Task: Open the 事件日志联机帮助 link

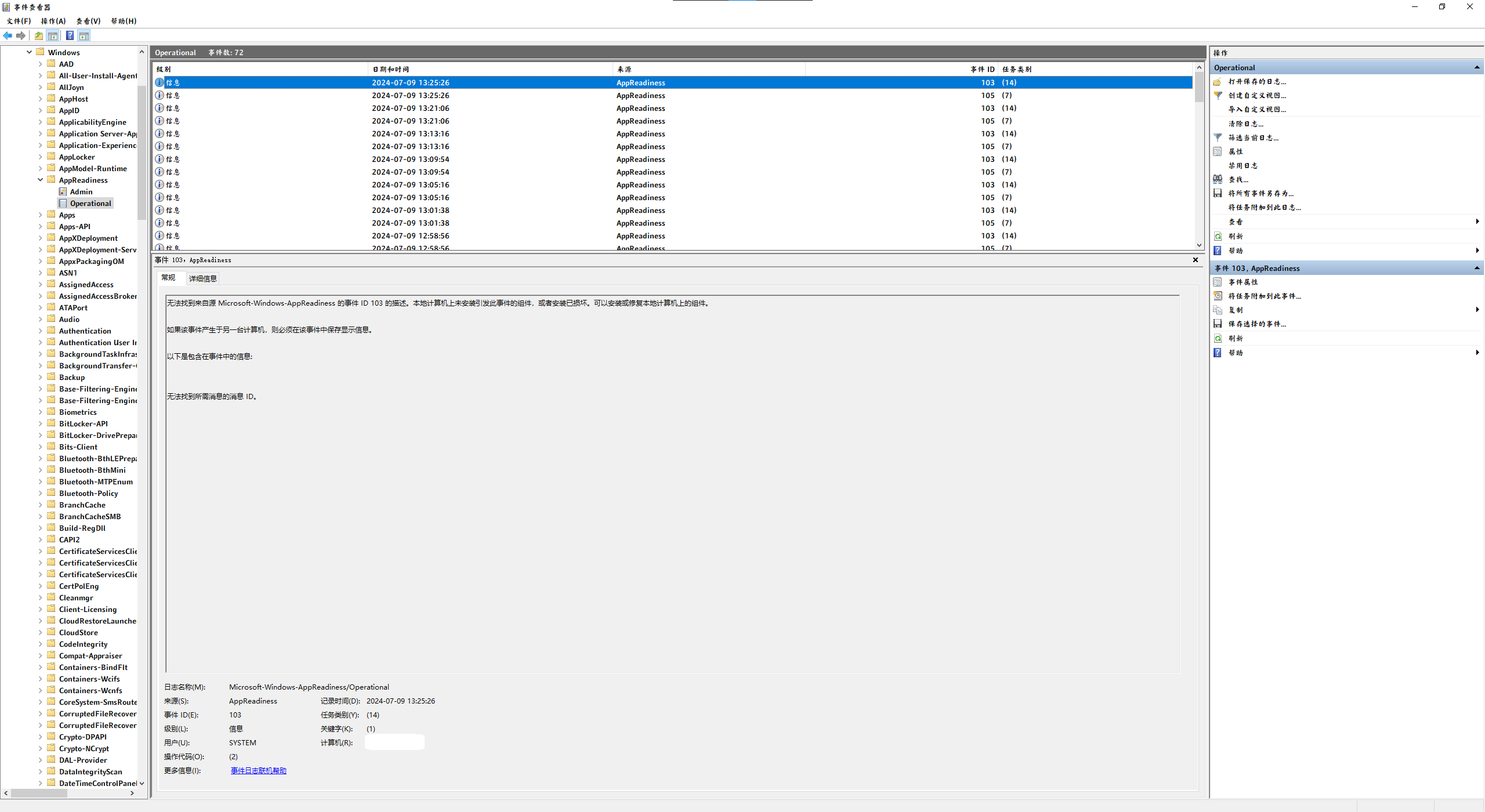Action: click(x=258, y=771)
